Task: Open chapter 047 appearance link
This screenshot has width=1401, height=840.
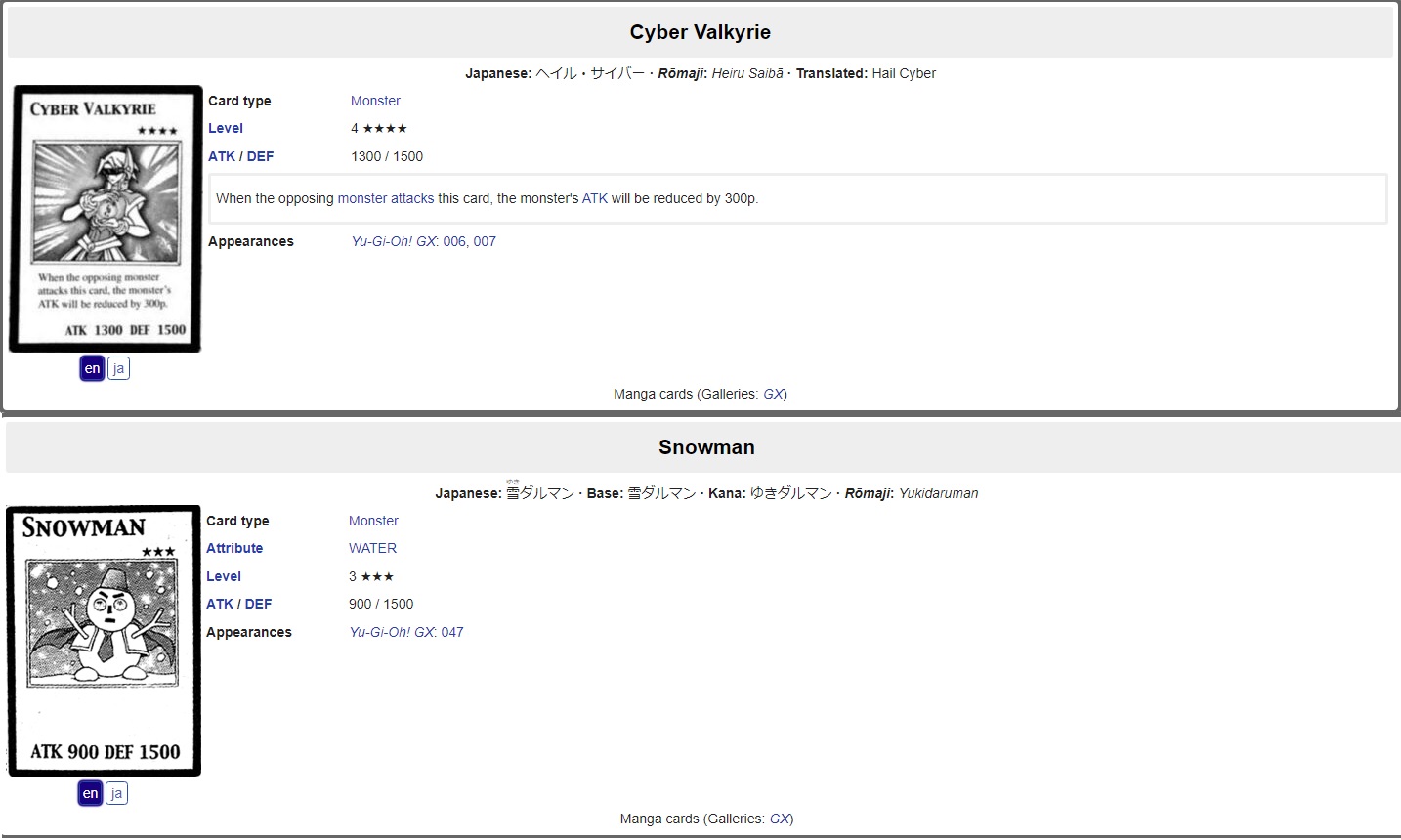Action: (452, 632)
